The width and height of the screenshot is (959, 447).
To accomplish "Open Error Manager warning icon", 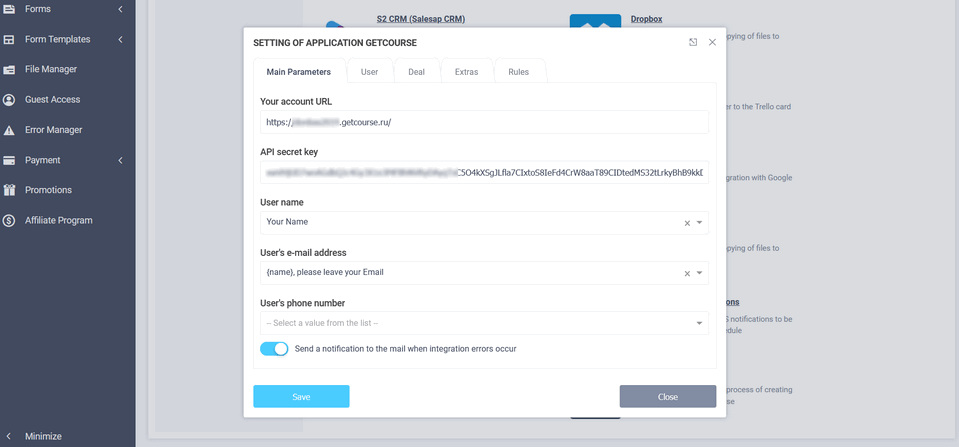I will [x=9, y=130].
